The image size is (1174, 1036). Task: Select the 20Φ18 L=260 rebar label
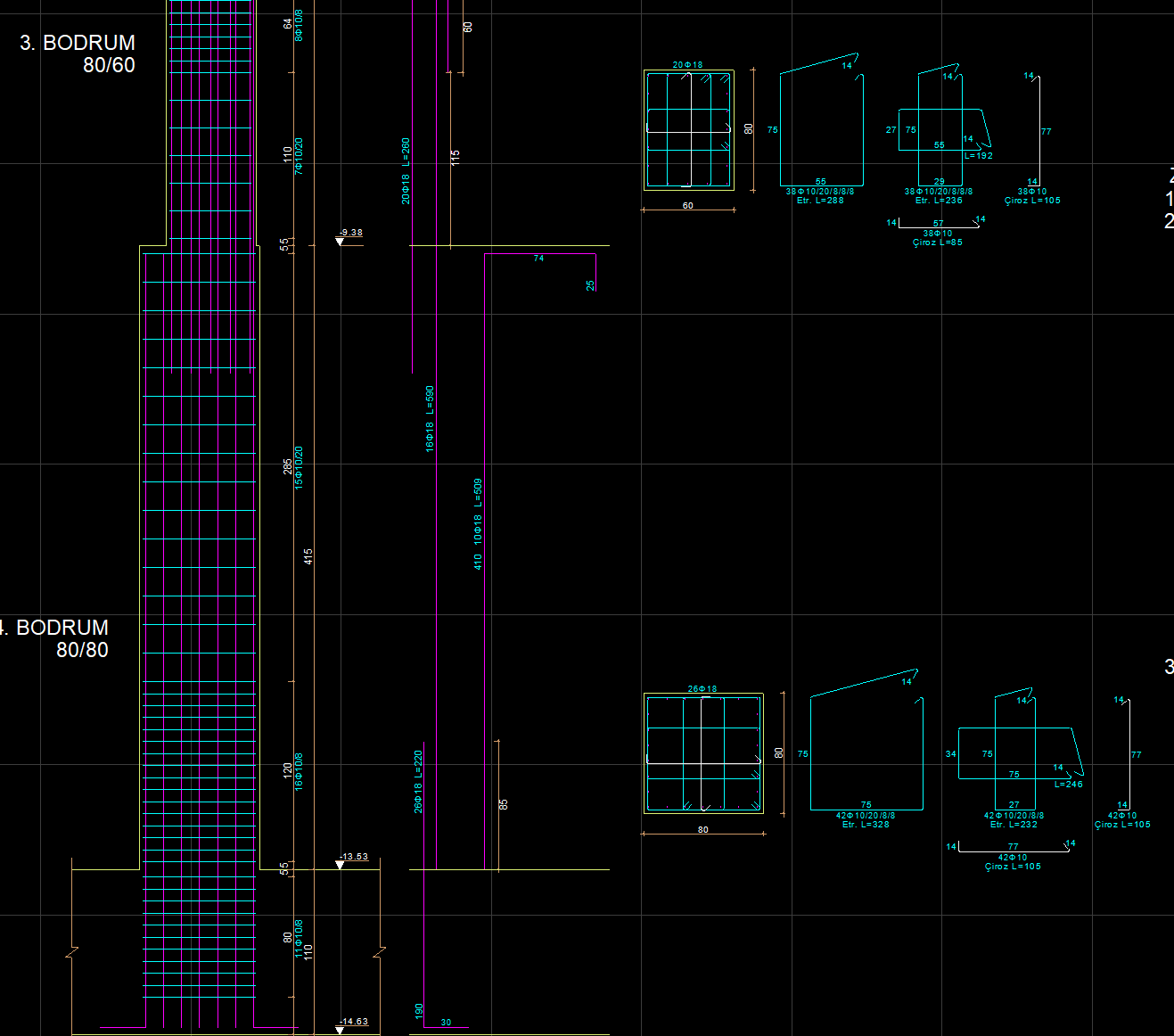406,170
